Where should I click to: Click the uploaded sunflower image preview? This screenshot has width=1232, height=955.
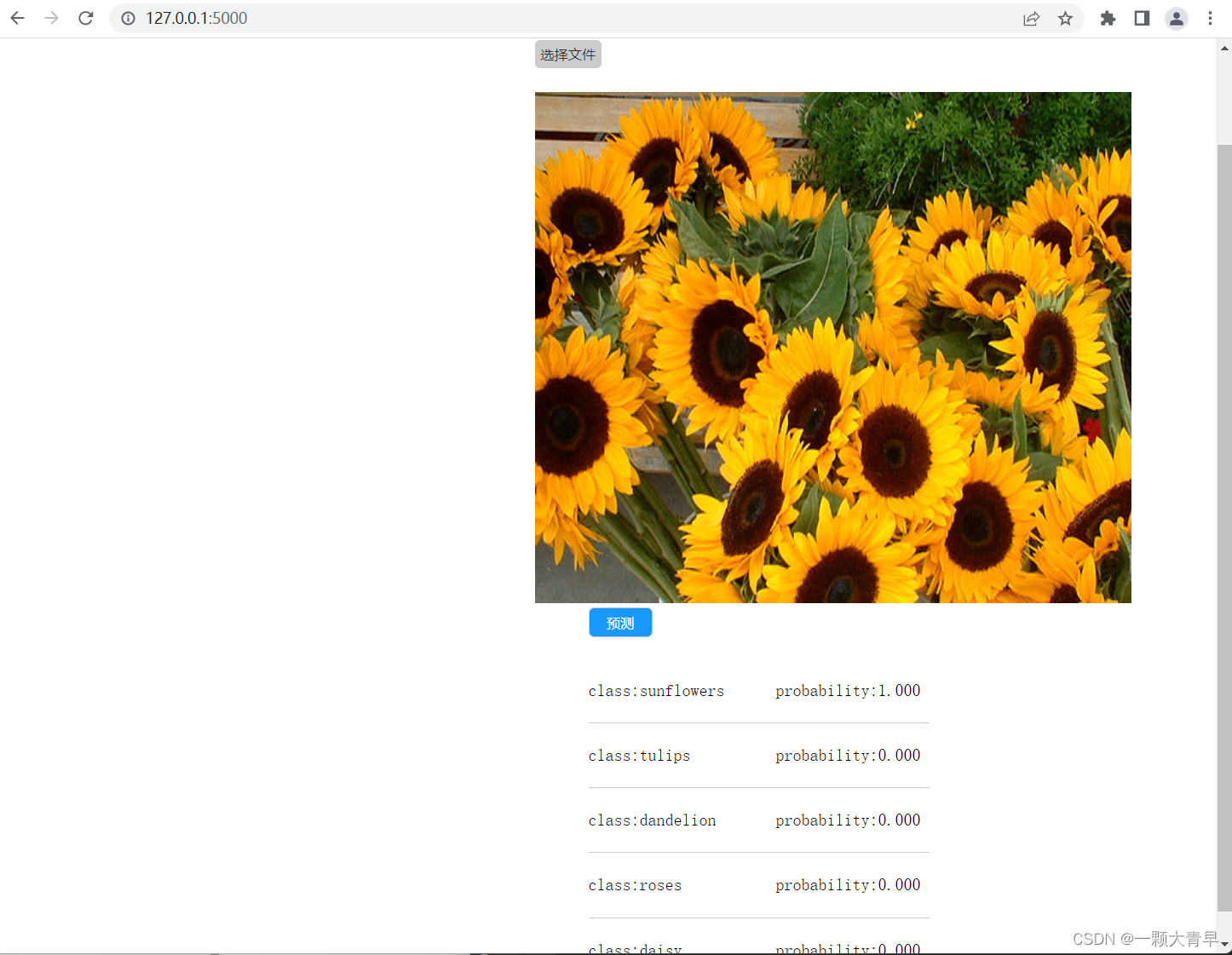tap(832, 348)
